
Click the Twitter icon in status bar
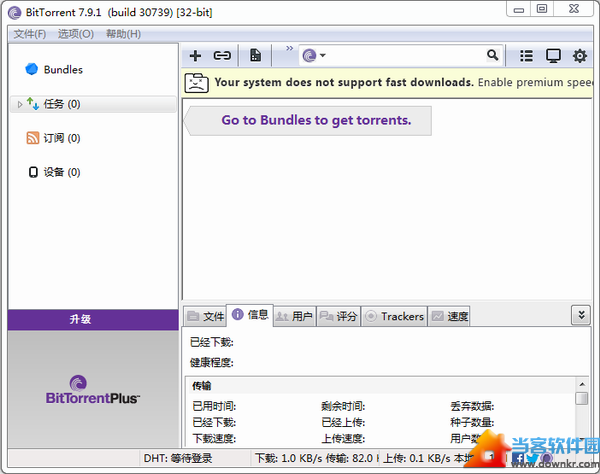coord(532,458)
